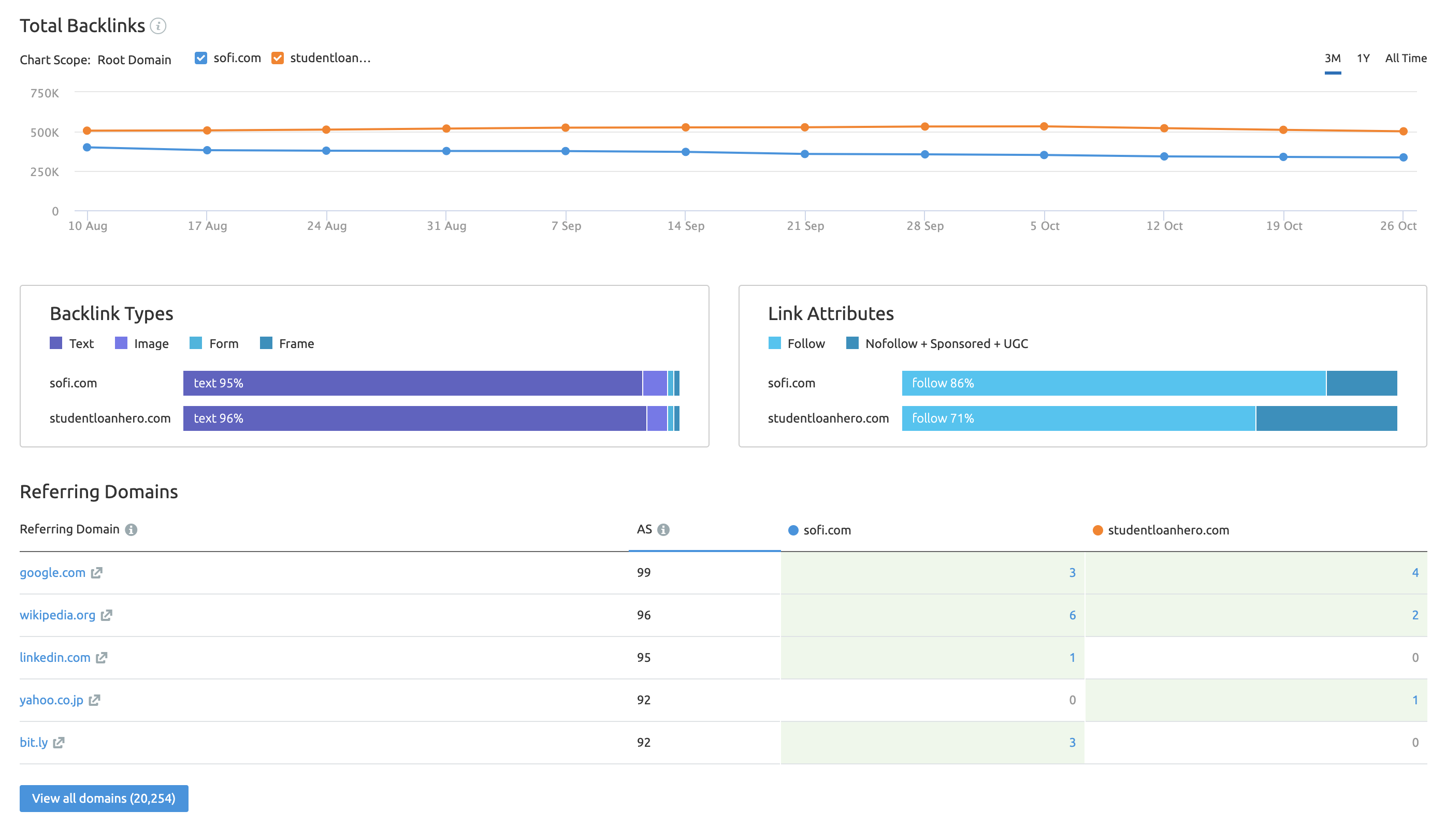Click the external link icon for yahoo.co.jp
The image size is (1446, 840).
coord(95,699)
